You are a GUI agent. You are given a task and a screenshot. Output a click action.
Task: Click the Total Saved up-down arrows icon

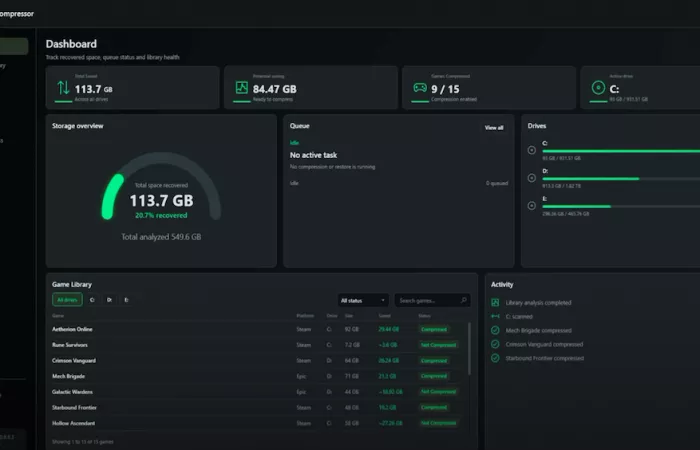coord(63,88)
